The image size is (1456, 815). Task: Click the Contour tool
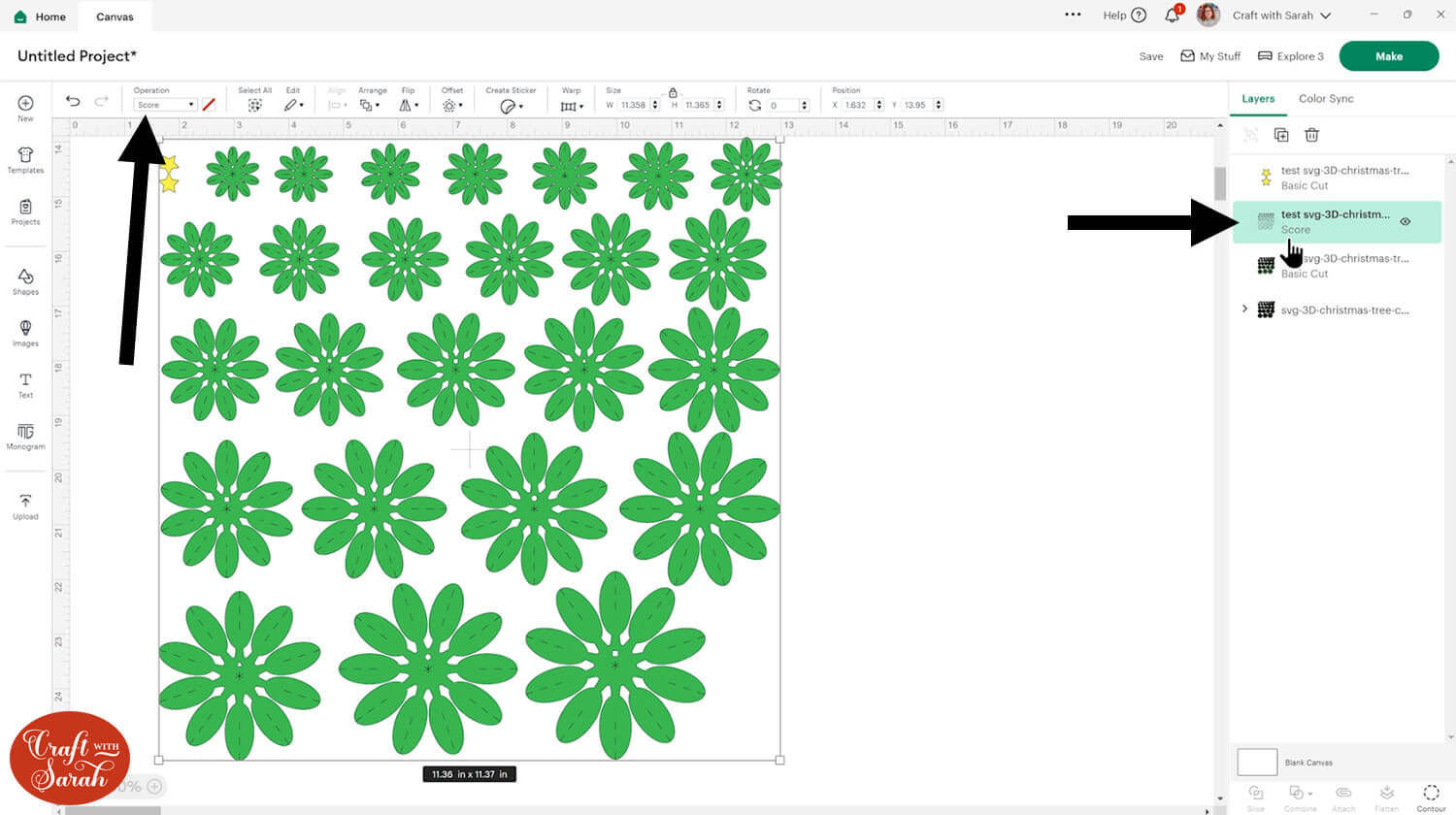(1431, 797)
